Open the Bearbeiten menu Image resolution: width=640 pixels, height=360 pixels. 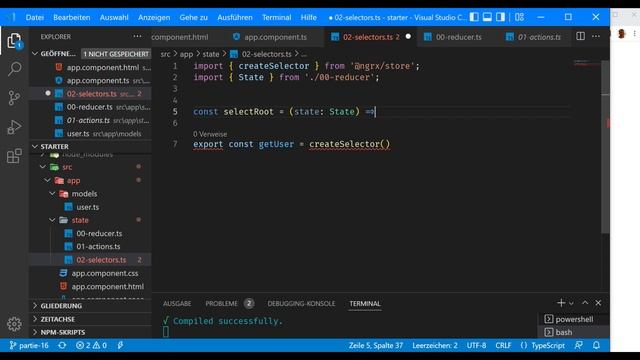[x=71, y=17]
